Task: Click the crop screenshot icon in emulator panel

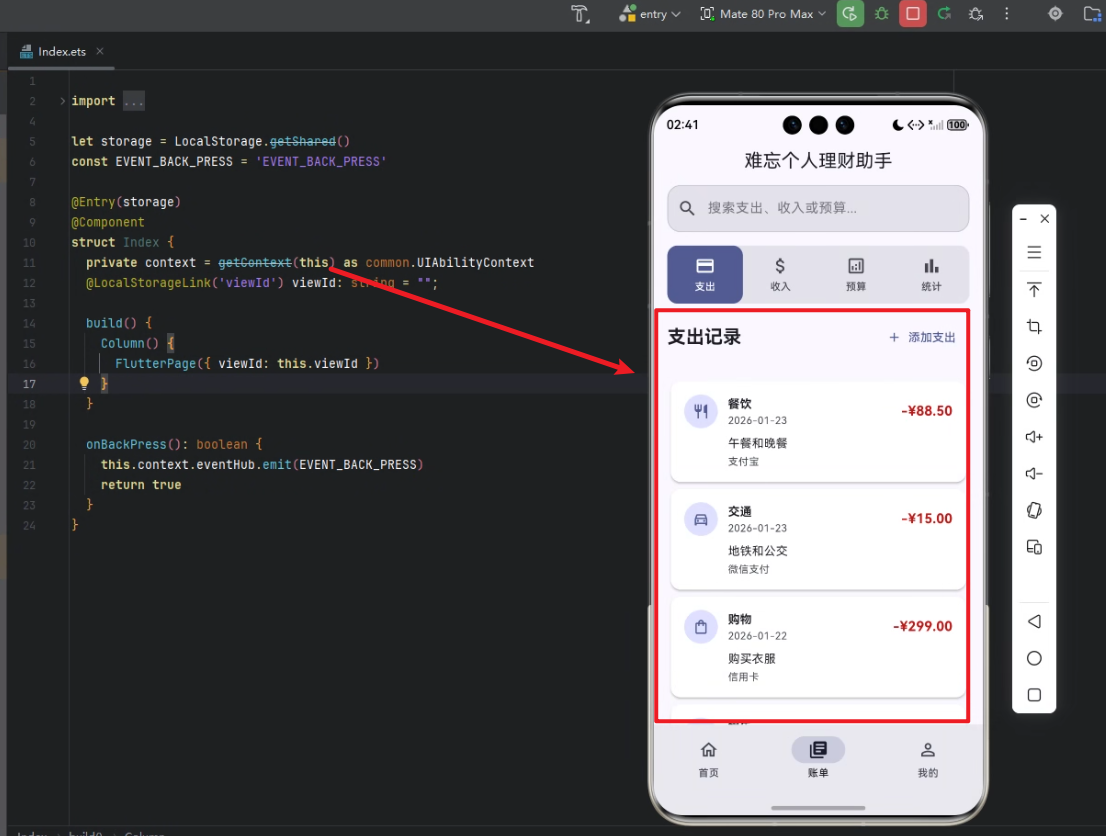Action: coord(1034,327)
